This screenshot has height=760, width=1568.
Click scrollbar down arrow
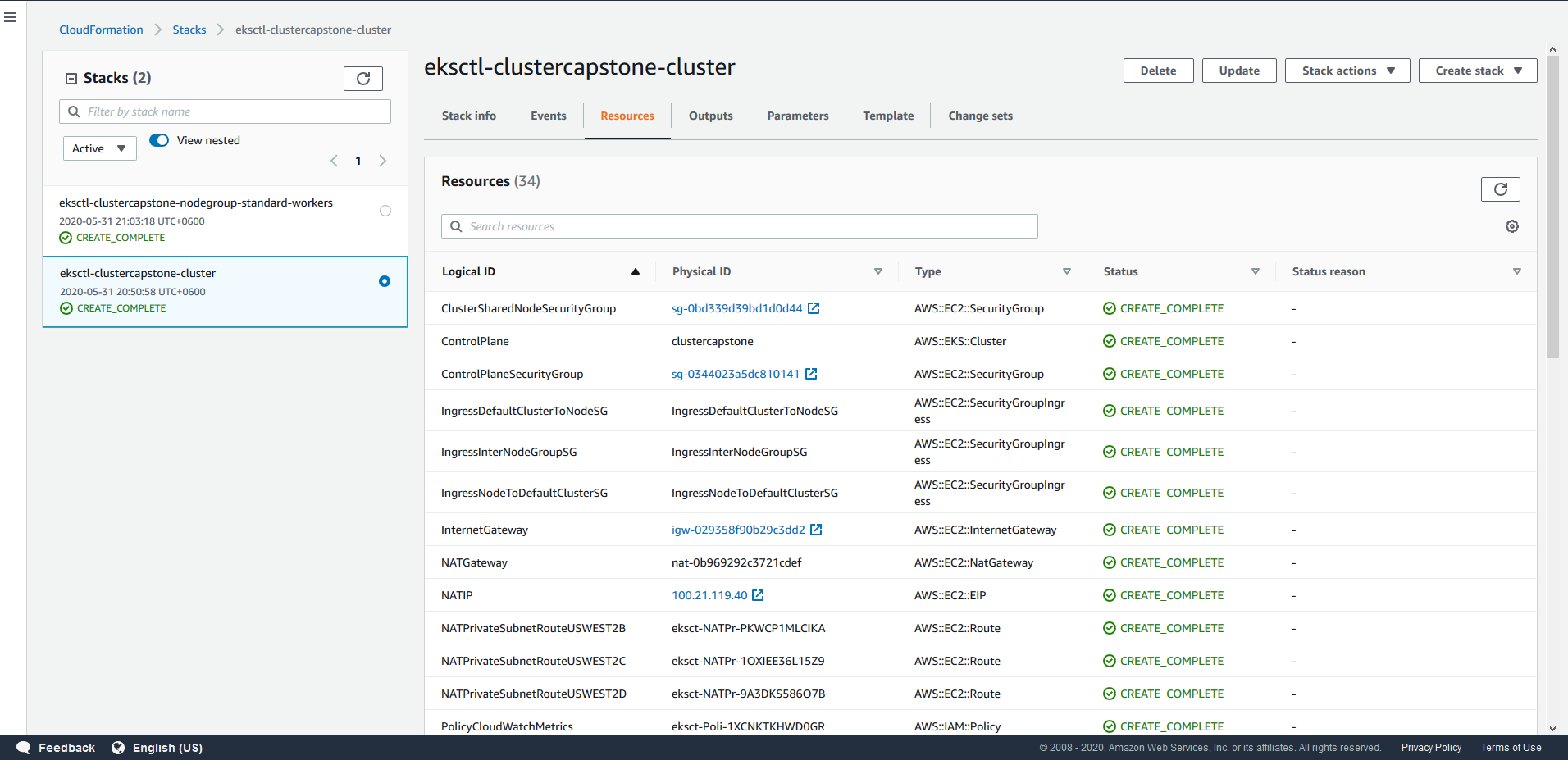pos(1552,728)
